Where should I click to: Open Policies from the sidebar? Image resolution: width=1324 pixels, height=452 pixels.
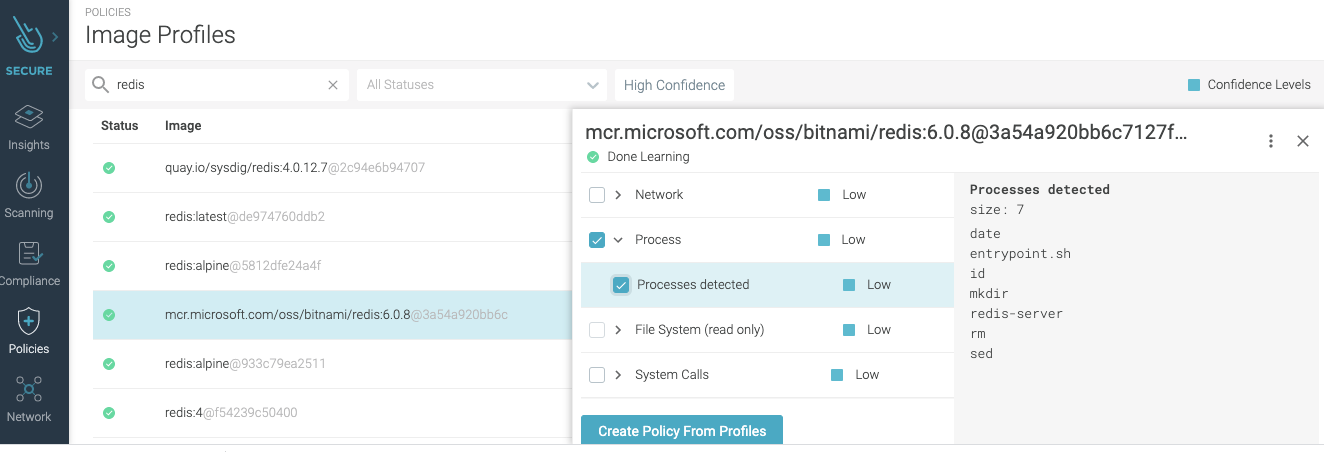[x=29, y=331]
